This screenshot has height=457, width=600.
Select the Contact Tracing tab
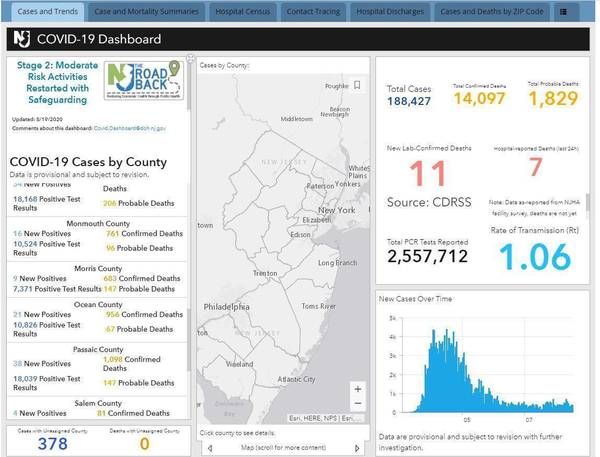[x=311, y=12]
